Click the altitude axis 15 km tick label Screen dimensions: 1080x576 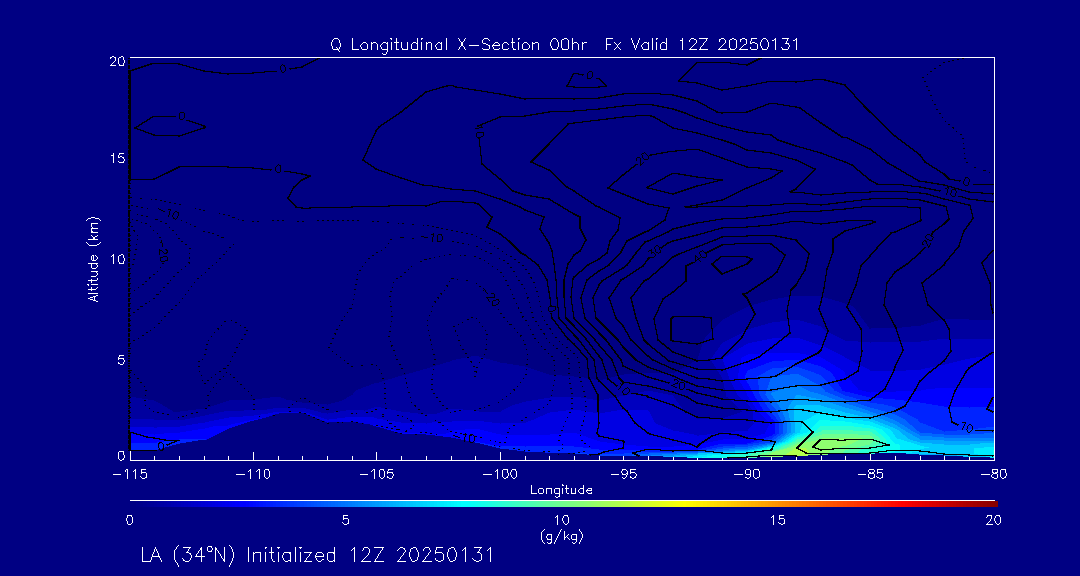click(x=116, y=158)
